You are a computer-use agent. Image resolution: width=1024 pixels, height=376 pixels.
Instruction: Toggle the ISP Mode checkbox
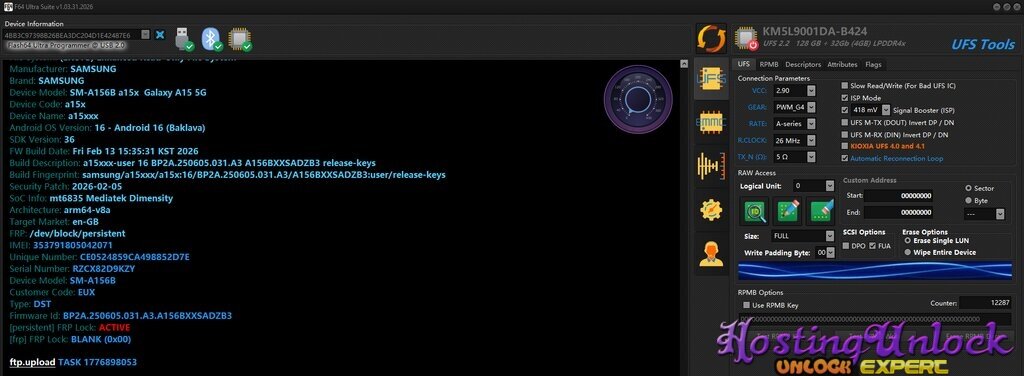point(845,98)
